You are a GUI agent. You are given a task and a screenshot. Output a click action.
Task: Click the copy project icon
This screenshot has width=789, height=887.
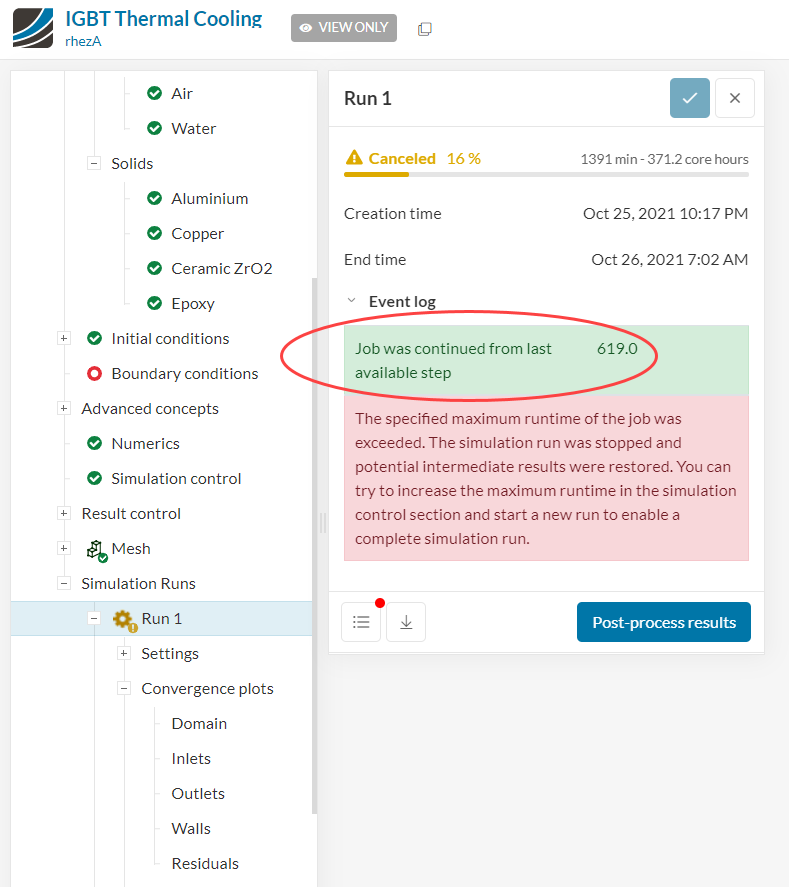[425, 29]
